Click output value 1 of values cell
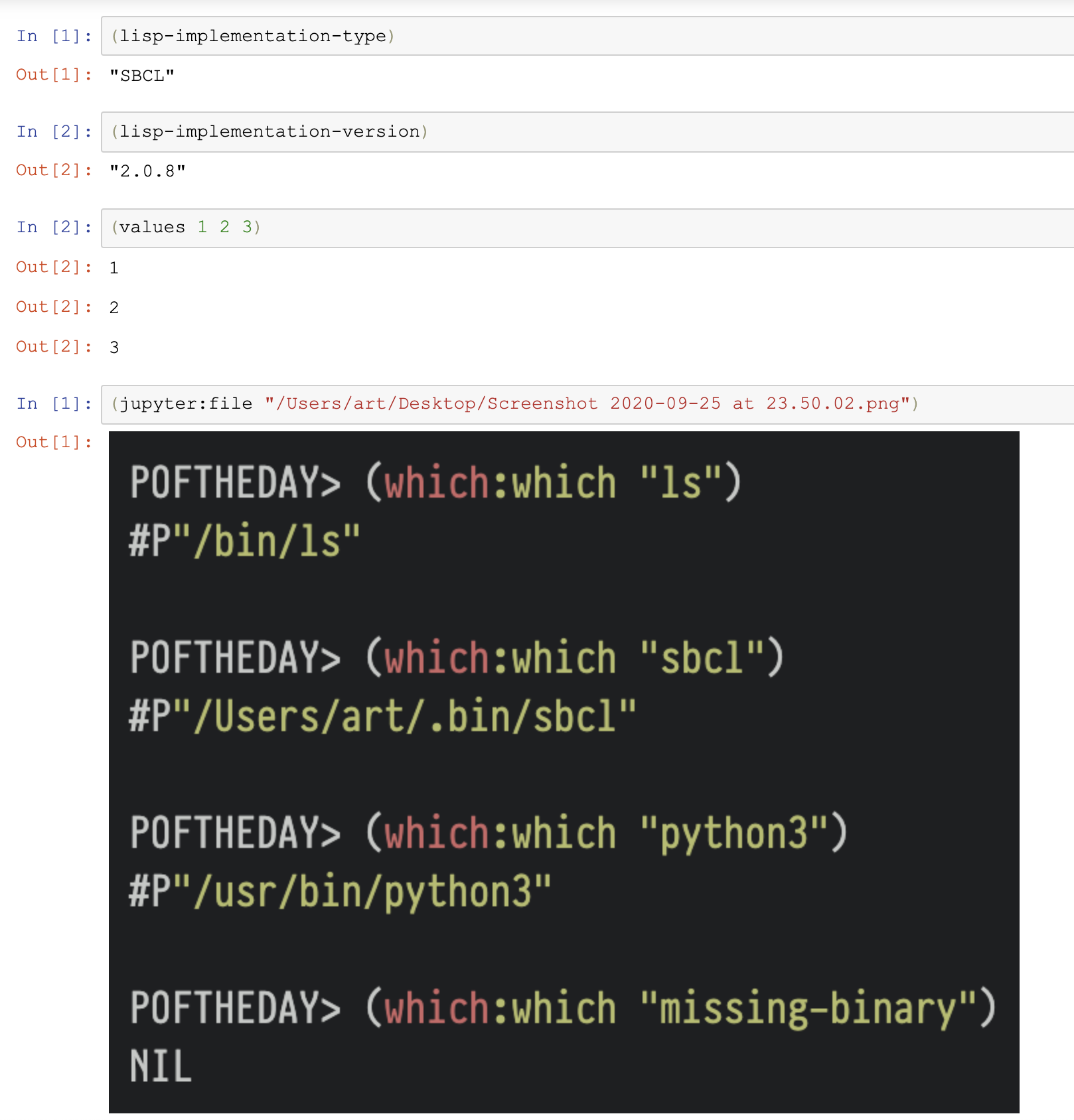The height and width of the screenshot is (1120, 1074). tap(114, 268)
